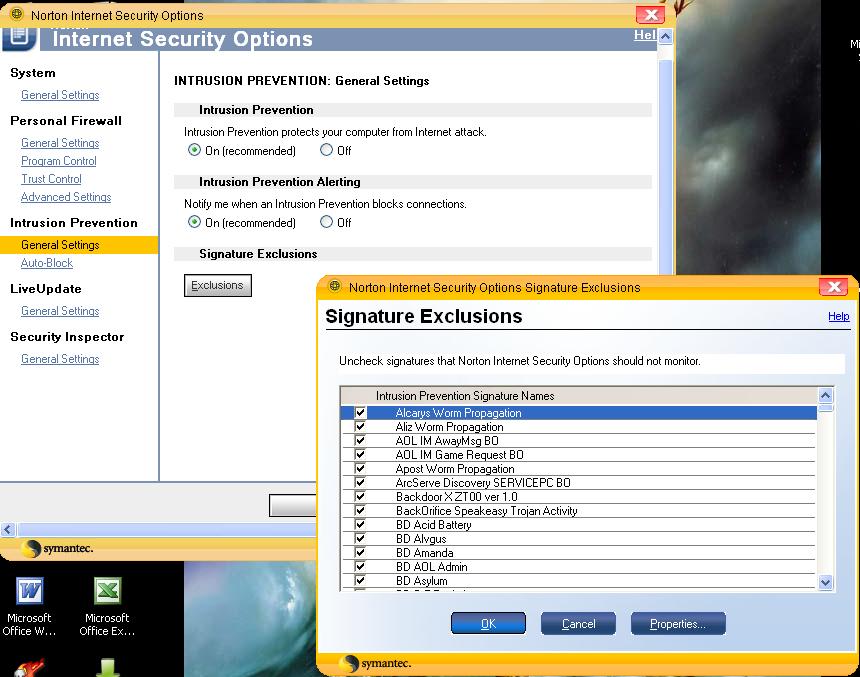Click the signature list scrollbar thumb

pos(825,408)
